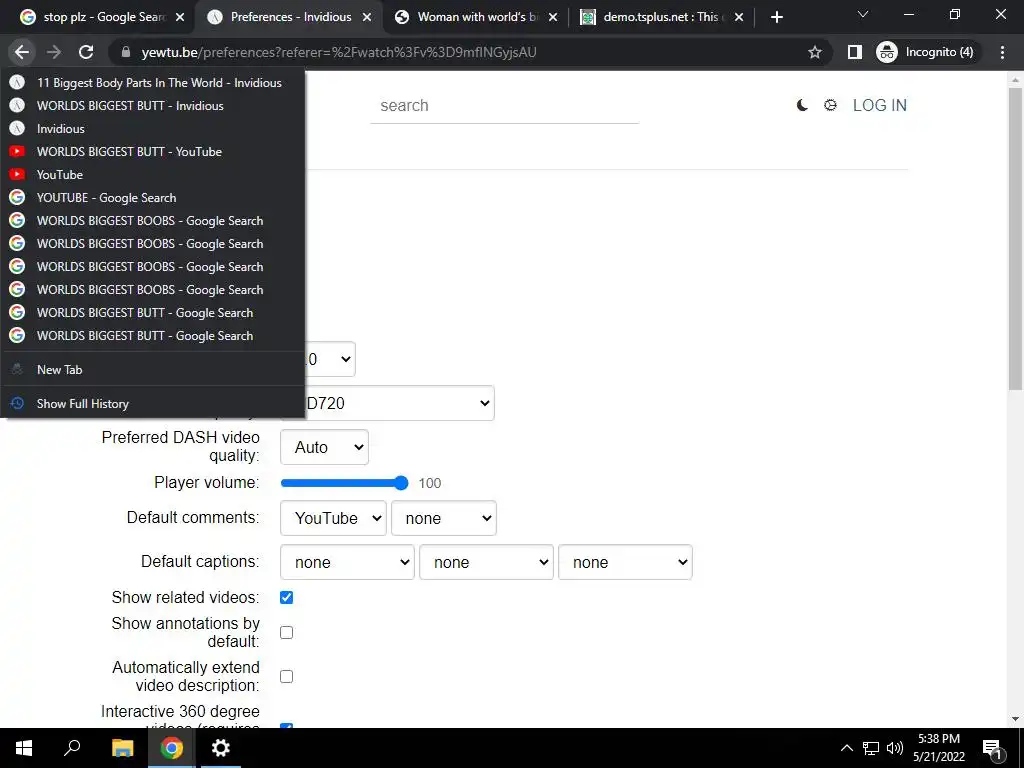Click the forward navigation arrow

click(x=54, y=52)
